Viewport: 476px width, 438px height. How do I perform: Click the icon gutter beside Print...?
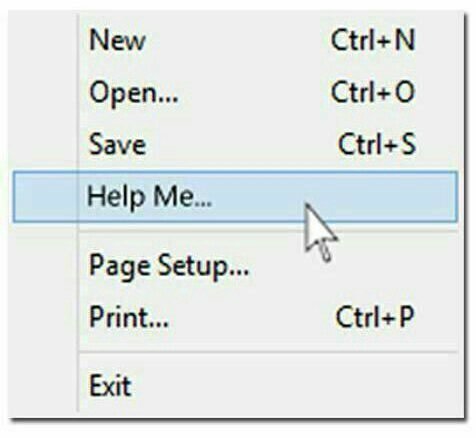(x=45, y=317)
